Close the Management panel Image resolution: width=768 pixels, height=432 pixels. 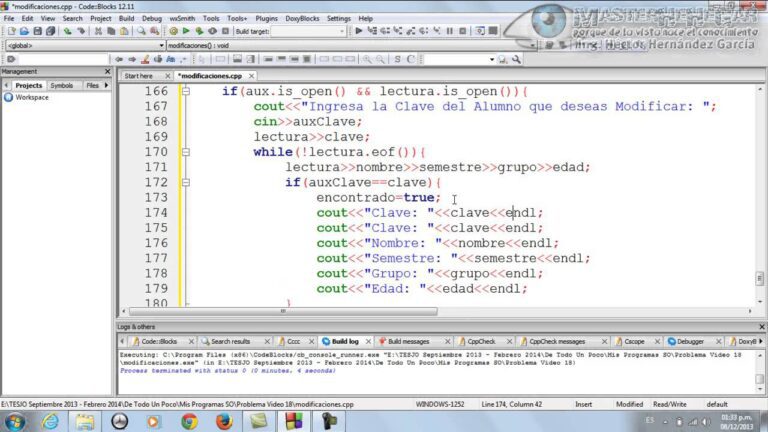pos(108,72)
